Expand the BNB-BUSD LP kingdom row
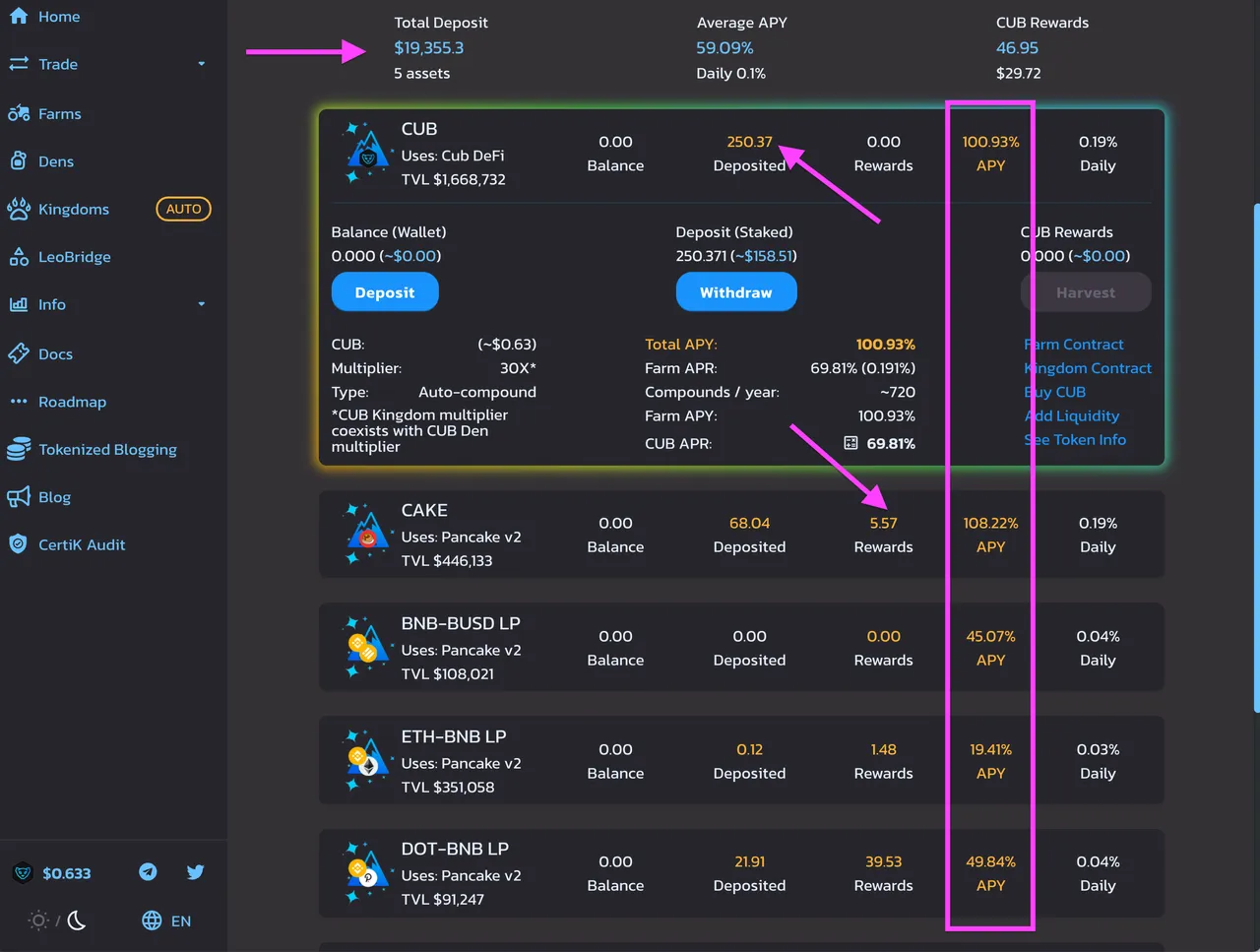This screenshot has width=1260, height=952. coord(741,648)
